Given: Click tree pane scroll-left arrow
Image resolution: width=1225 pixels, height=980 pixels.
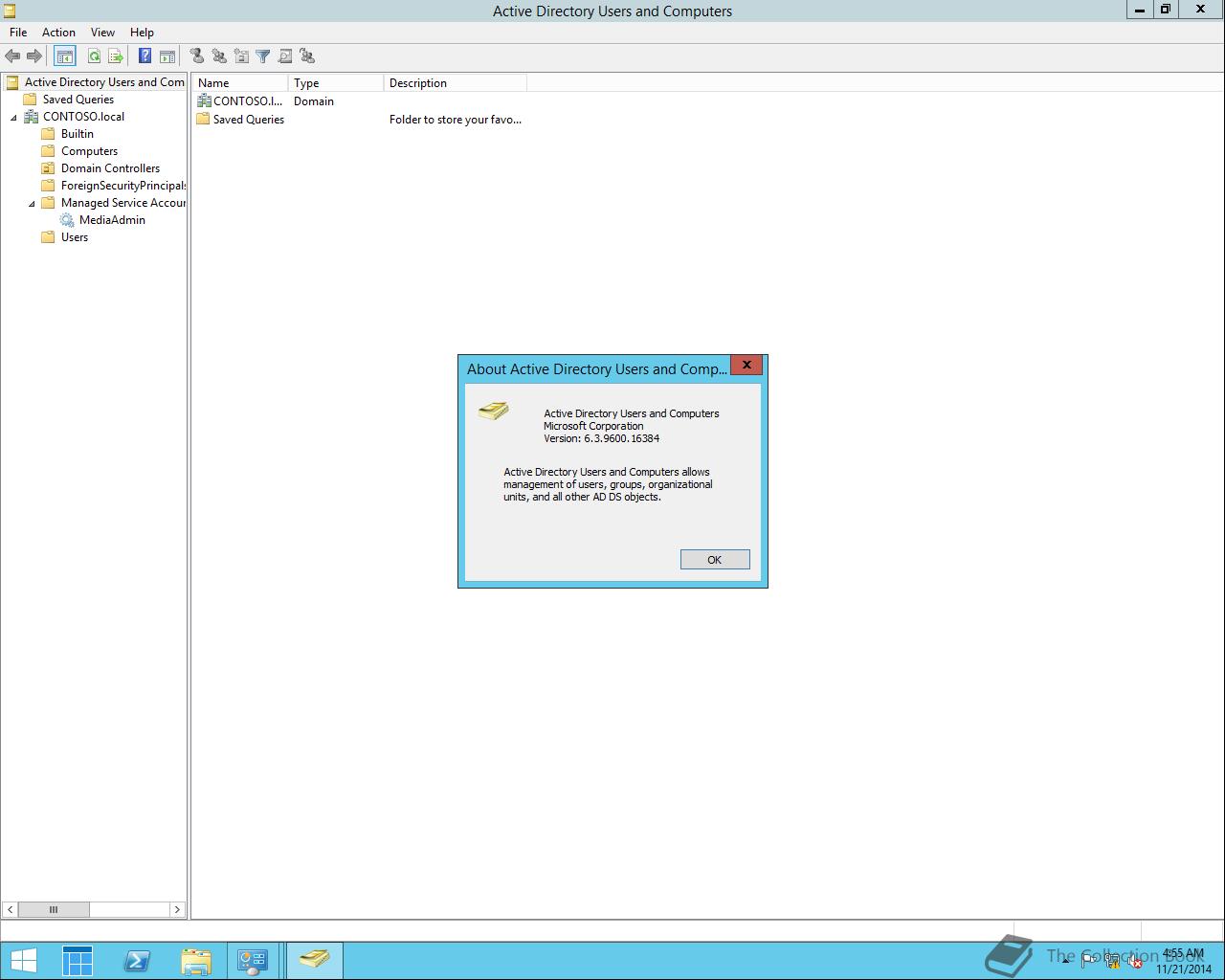Looking at the screenshot, I should (10, 909).
